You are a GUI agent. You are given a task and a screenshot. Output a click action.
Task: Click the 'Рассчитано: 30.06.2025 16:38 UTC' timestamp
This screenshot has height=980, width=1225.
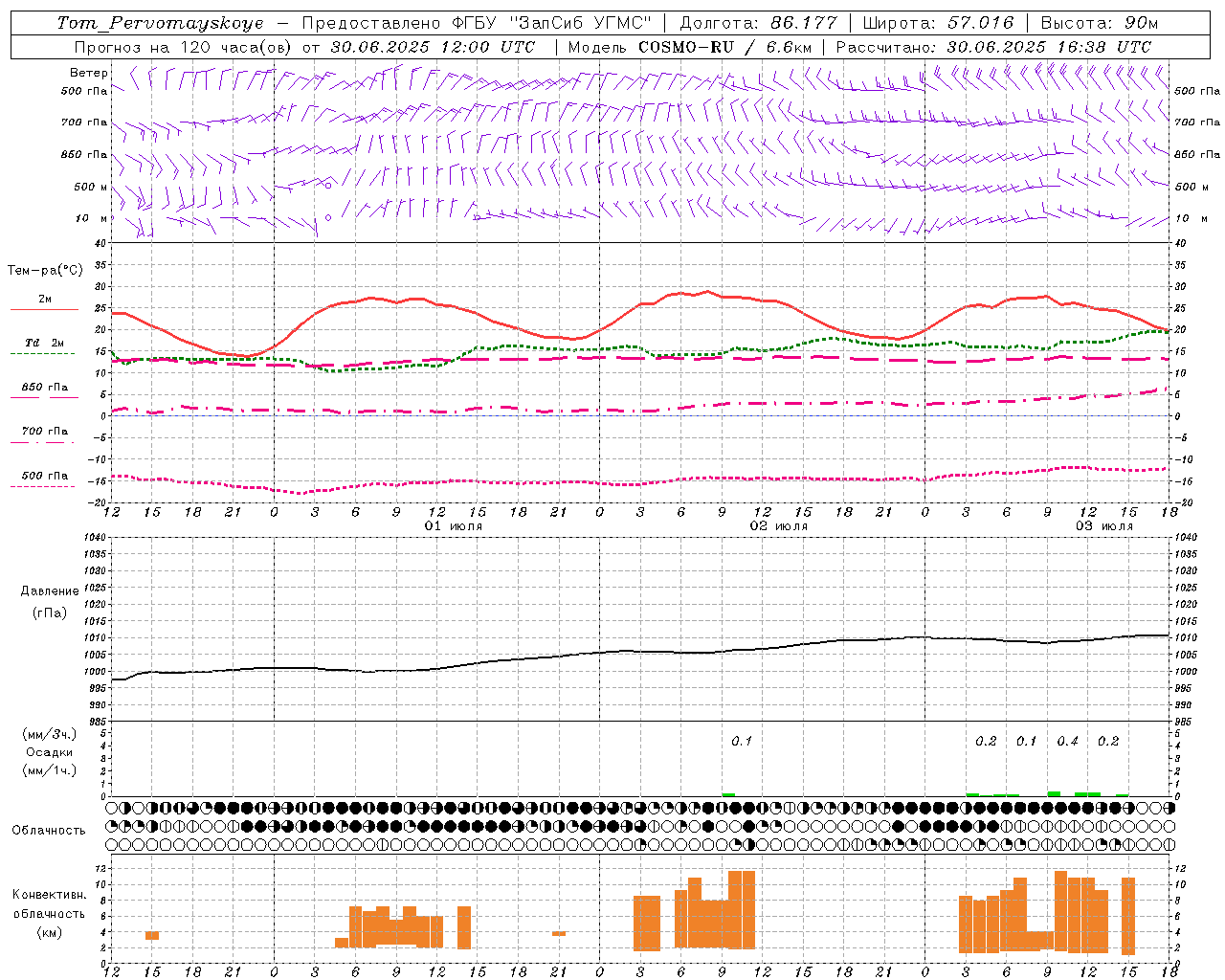tap(993, 47)
